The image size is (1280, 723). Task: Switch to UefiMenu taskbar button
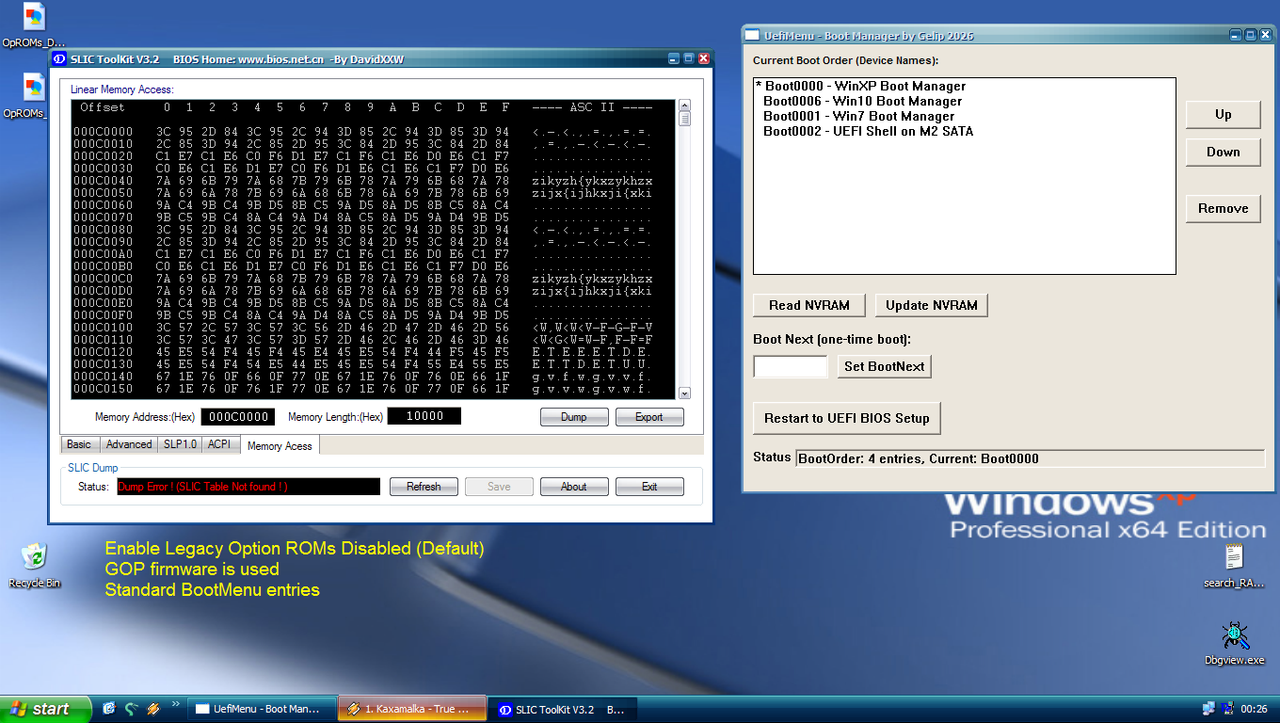(x=260, y=709)
